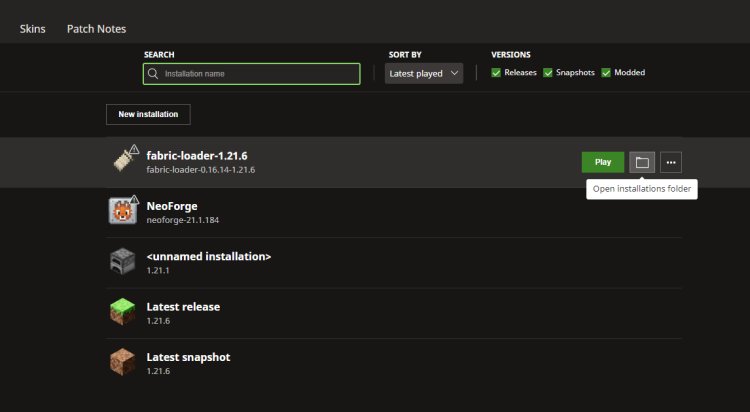Switch to the Skins tab
This screenshot has height=412, width=750.
[x=33, y=29]
